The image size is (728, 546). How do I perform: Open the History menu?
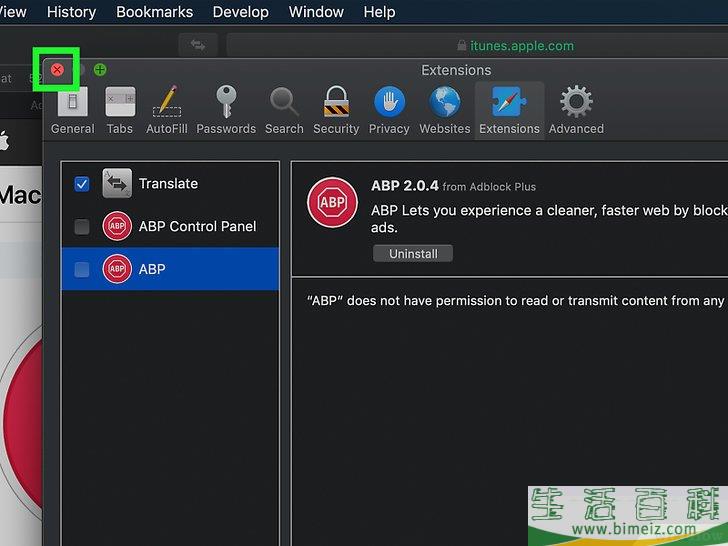click(72, 12)
